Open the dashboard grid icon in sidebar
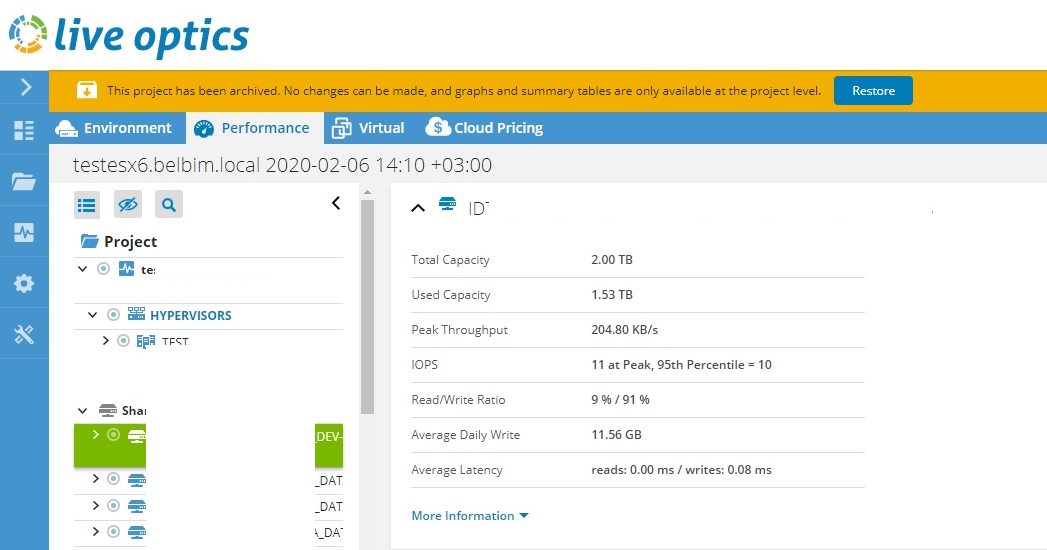This screenshot has height=550, width=1047. [x=24, y=130]
